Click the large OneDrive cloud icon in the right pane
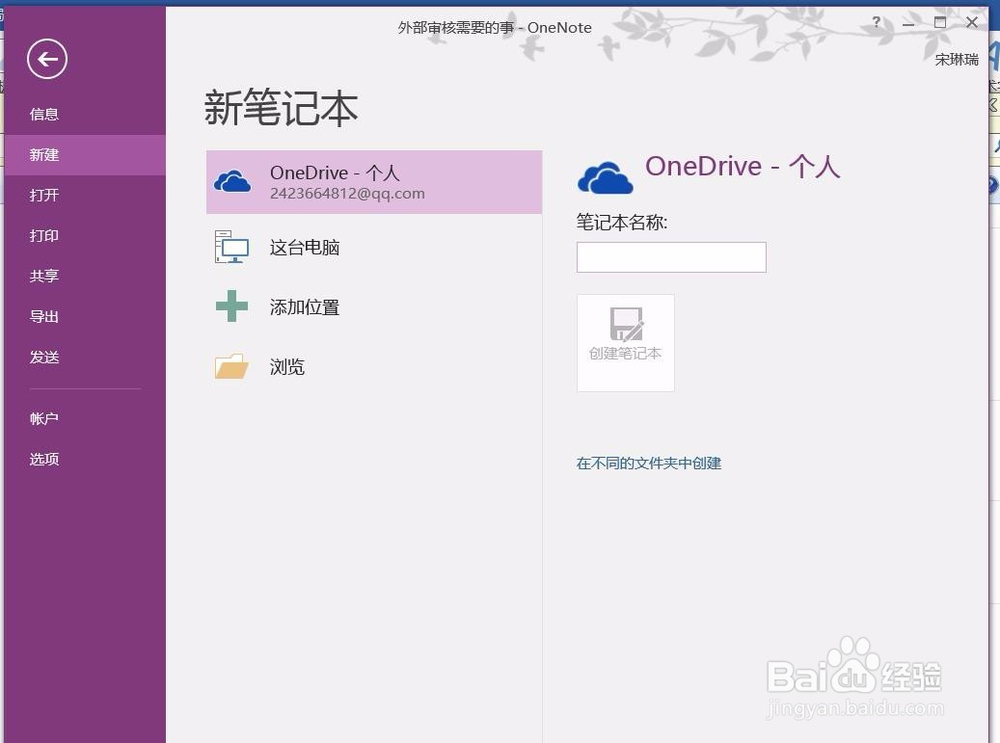 click(605, 177)
